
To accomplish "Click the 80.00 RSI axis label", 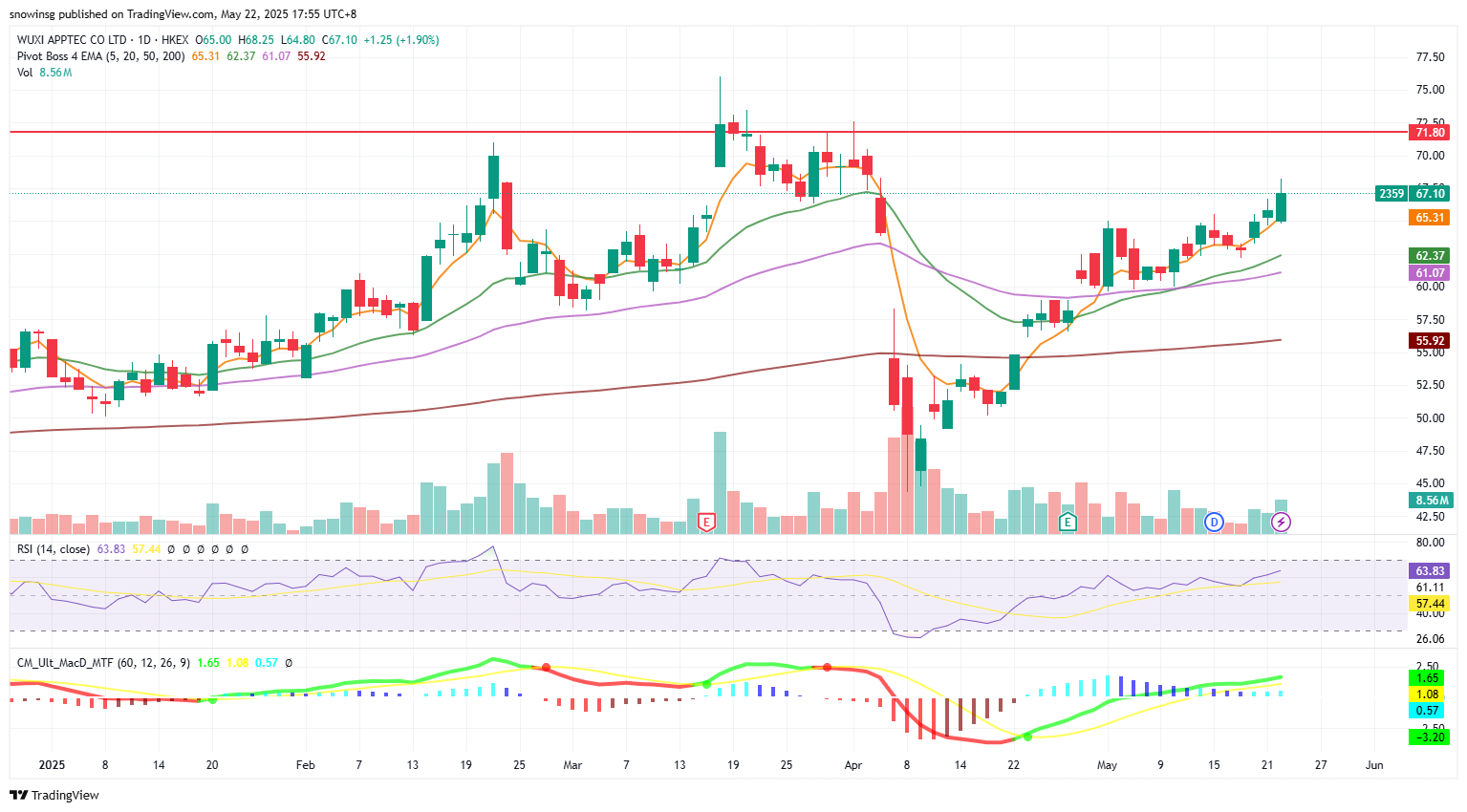I will 1430,543.
